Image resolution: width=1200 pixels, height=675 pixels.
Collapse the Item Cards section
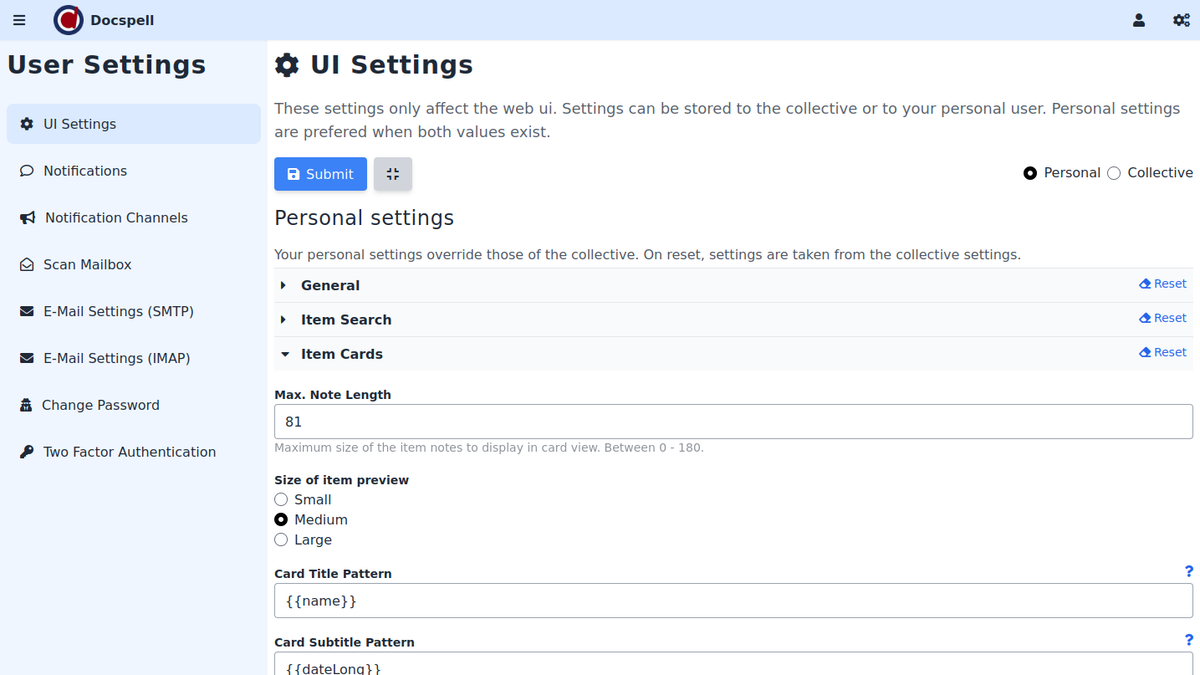pos(341,354)
